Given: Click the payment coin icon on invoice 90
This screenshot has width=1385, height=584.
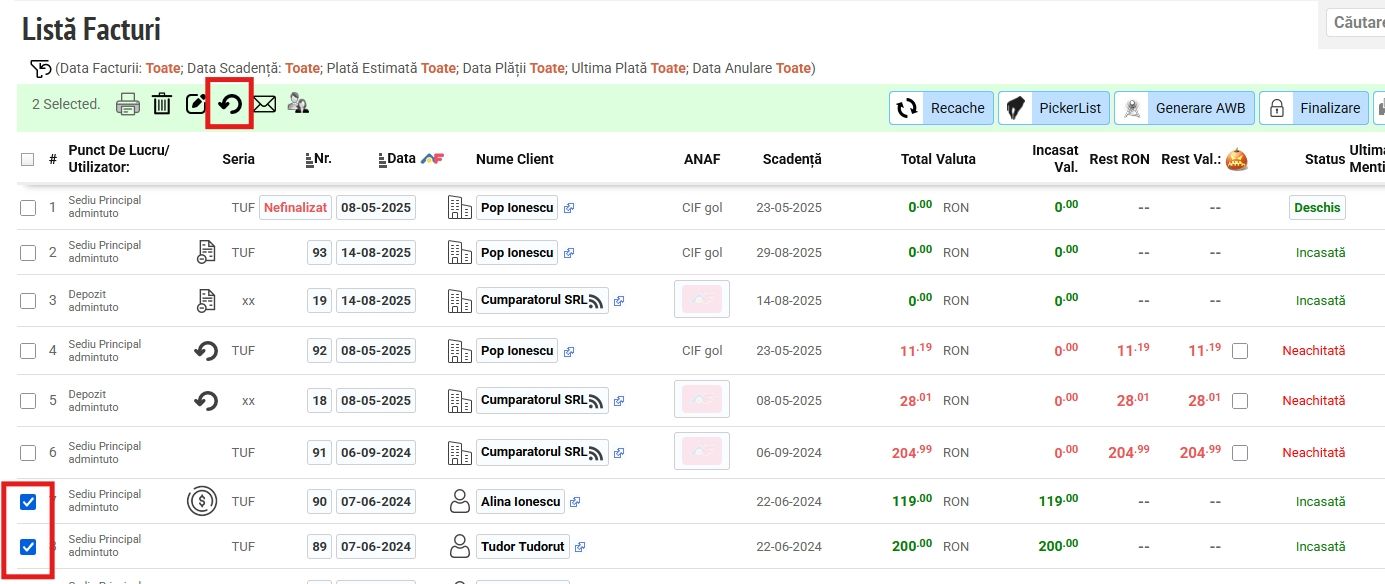Looking at the screenshot, I should click(202, 500).
